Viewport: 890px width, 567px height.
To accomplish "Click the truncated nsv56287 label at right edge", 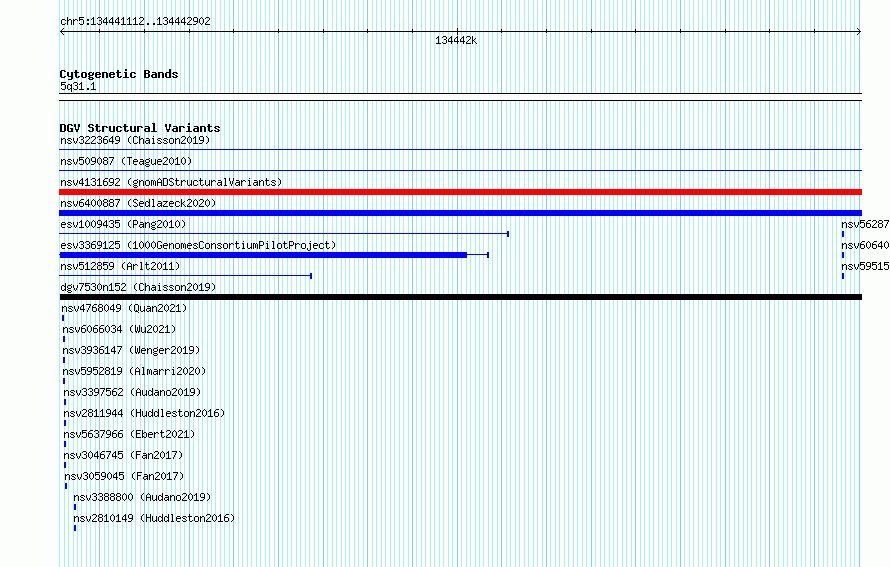I will 865,224.
